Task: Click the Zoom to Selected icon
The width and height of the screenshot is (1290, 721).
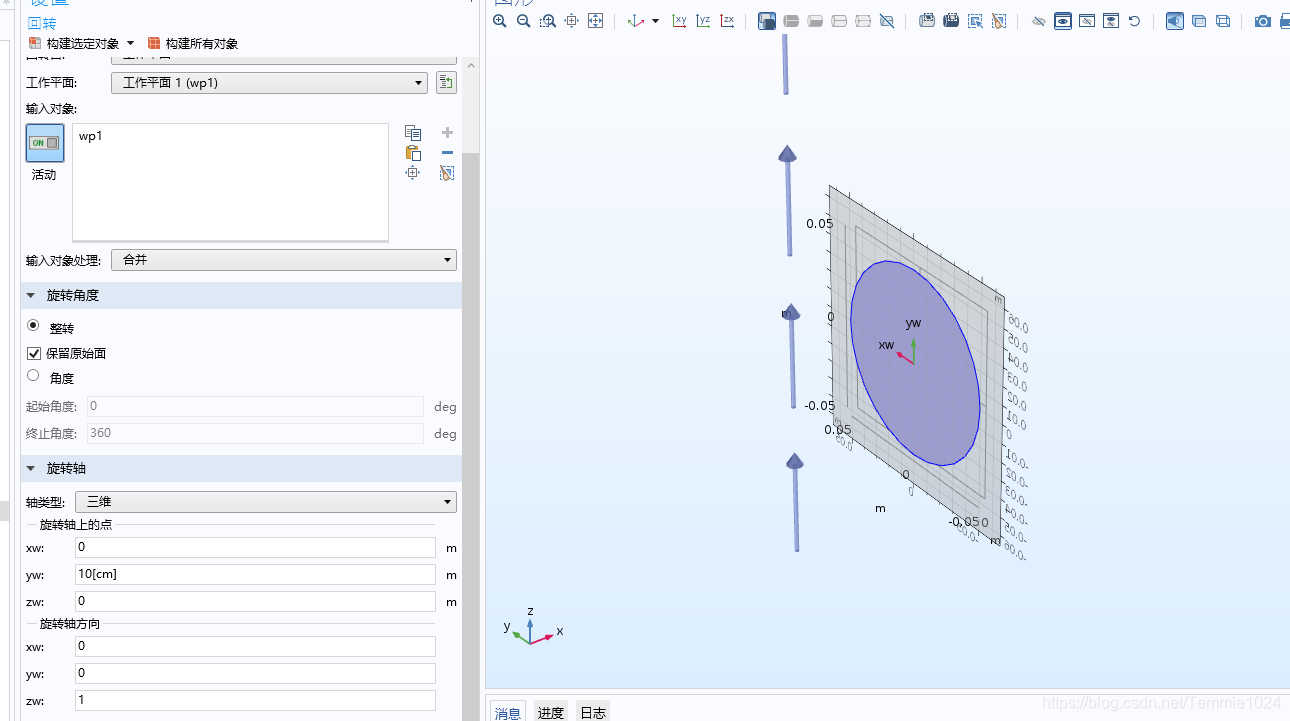Action: (x=571, y=21)
